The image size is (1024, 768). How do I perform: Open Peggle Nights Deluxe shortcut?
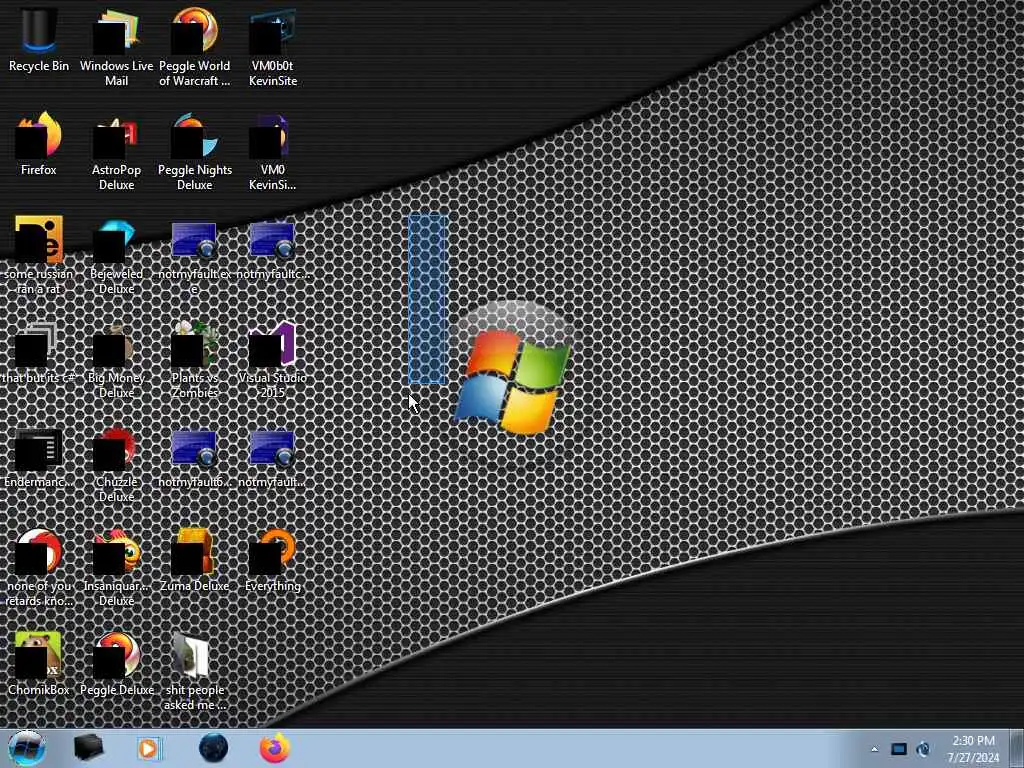pos(195,152)
